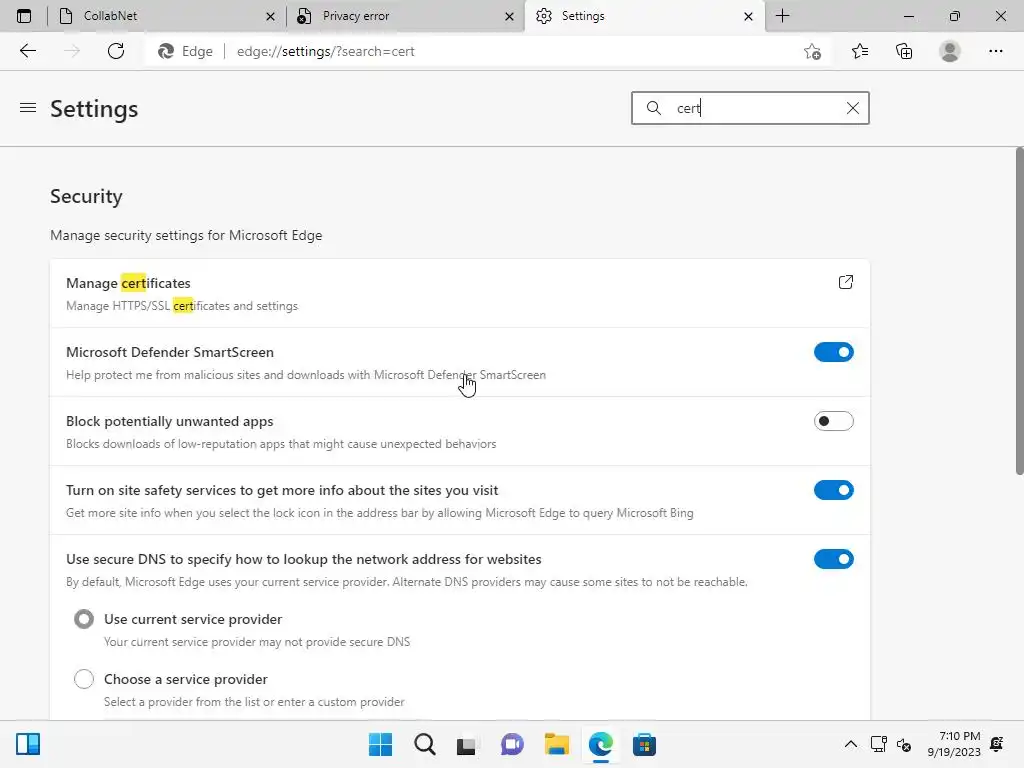Open Collections panel
1024x768 pixels.
(904, 51)
